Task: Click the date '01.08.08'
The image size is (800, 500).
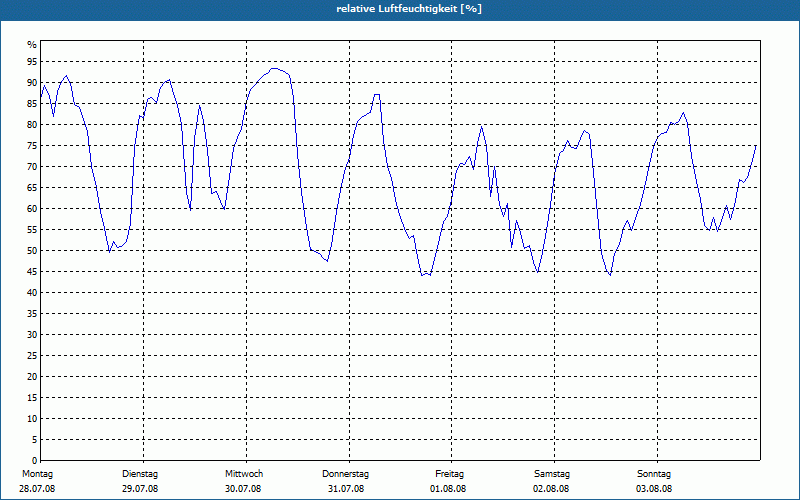Action: (x=448, y=489)
